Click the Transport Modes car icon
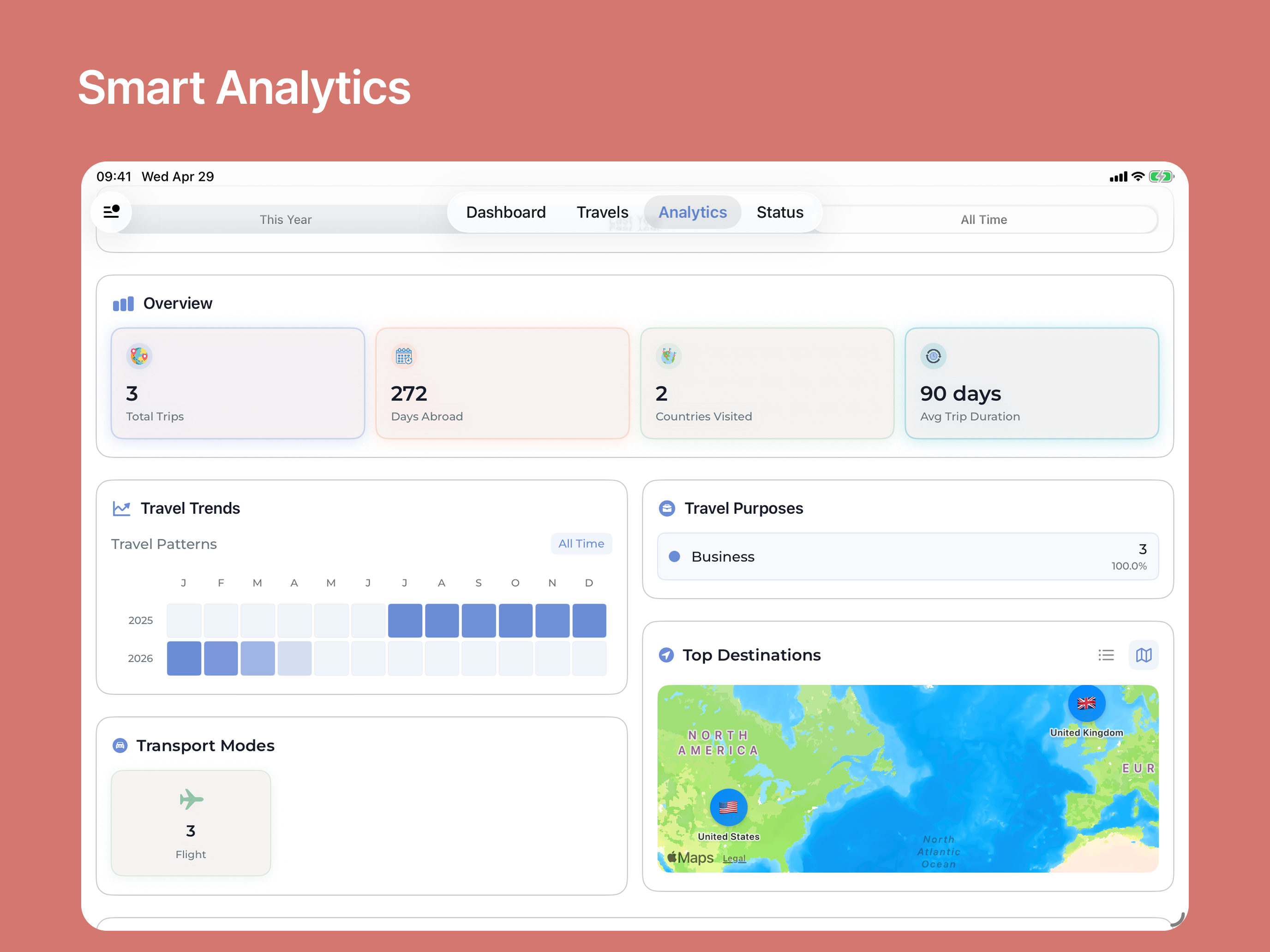1270x952 pixels. coord(120,745)
